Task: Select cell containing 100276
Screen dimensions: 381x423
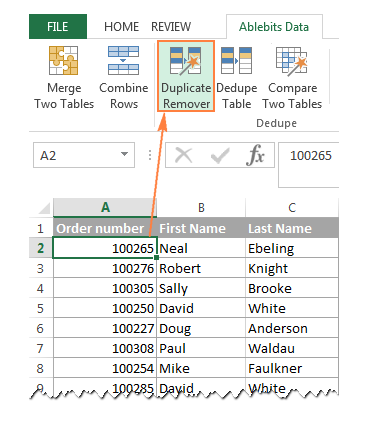Action: [x=105, y=268]
